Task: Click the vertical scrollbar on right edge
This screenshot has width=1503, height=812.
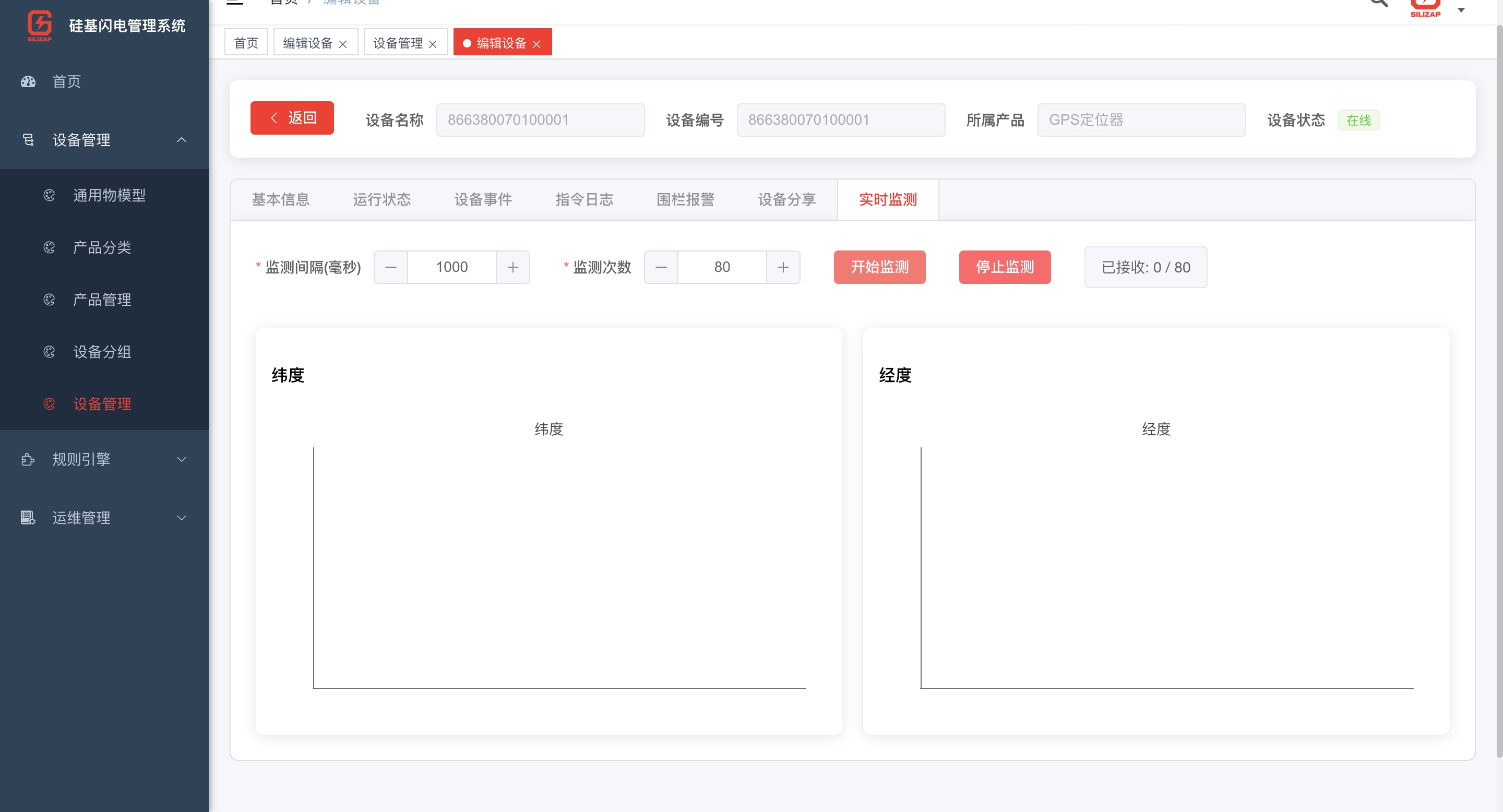Action: click(x=1498, y=391)
